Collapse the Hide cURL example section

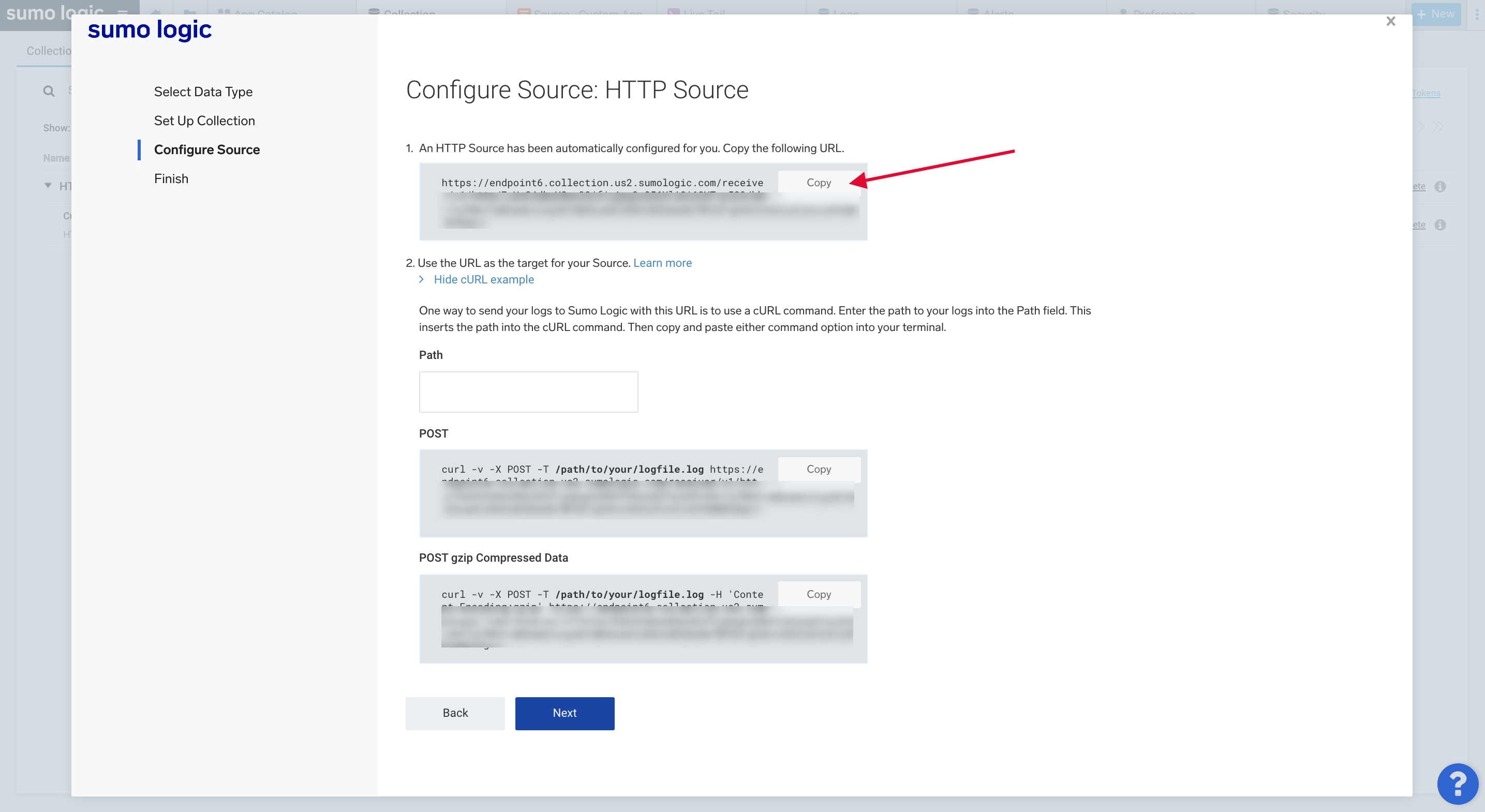coord(483,279)
